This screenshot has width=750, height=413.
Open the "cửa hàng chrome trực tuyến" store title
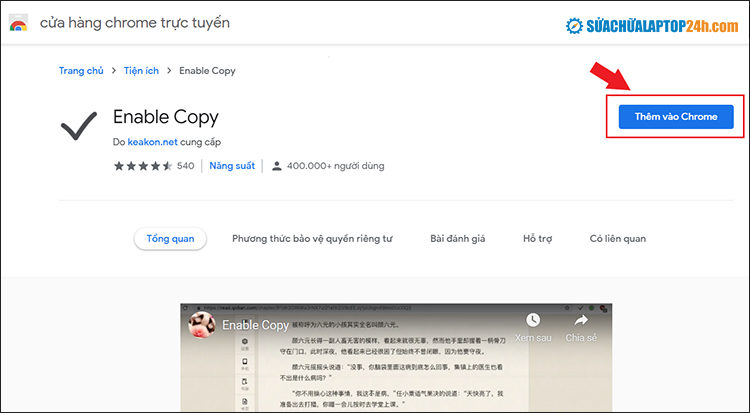click(x=134, y=22)
